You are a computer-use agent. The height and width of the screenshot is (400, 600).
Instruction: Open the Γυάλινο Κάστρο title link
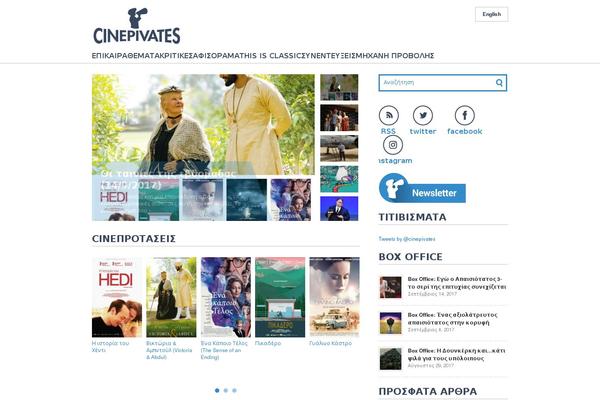[331, 343]
